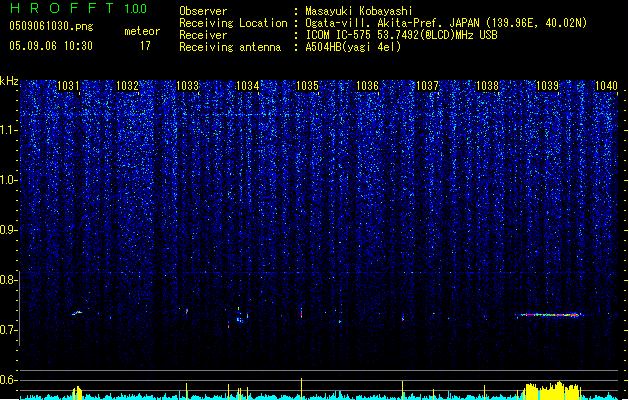Click the kHz axis unit label

tap(9, 81)
